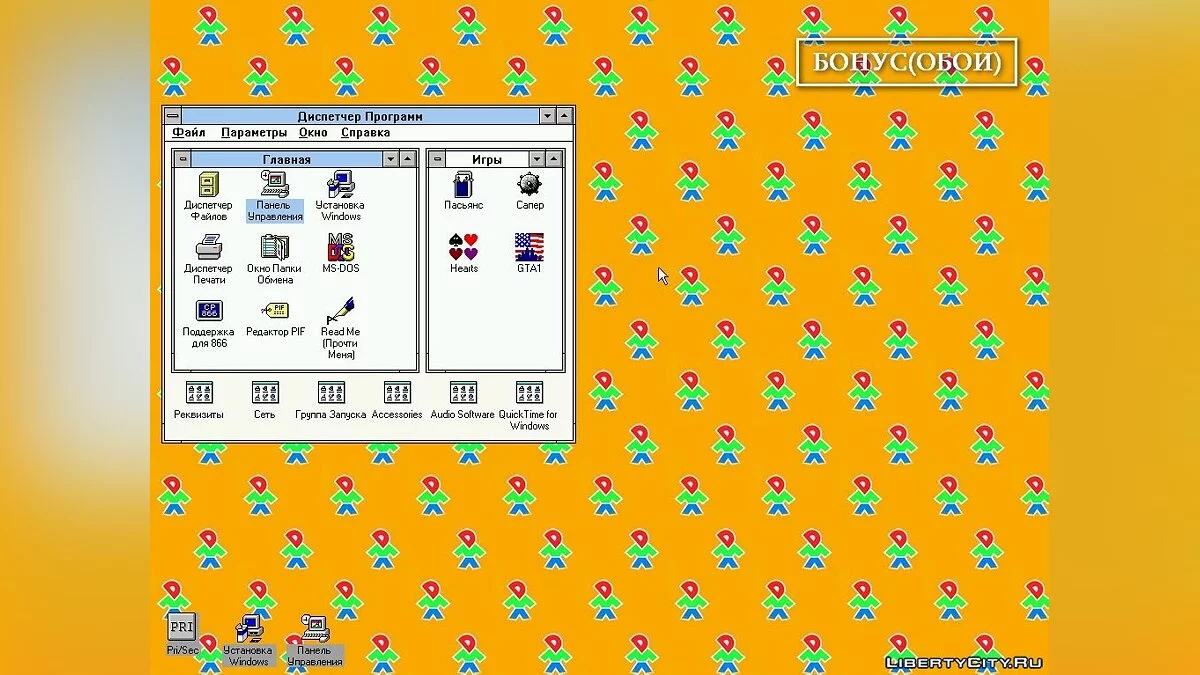Open the Диспетчер Программ control-menu box
The image size is (1200, 675).
click(172, 116)
